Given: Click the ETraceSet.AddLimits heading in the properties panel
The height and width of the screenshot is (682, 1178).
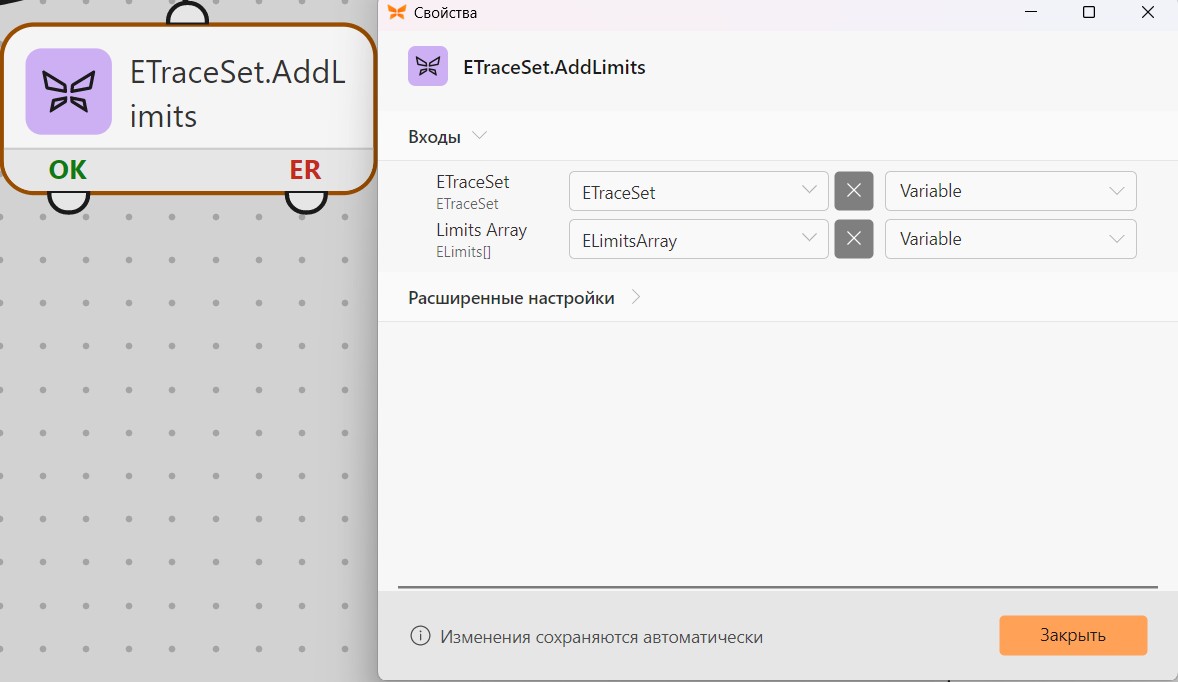Looking at the screenshot, I should (x=554, y=67).
